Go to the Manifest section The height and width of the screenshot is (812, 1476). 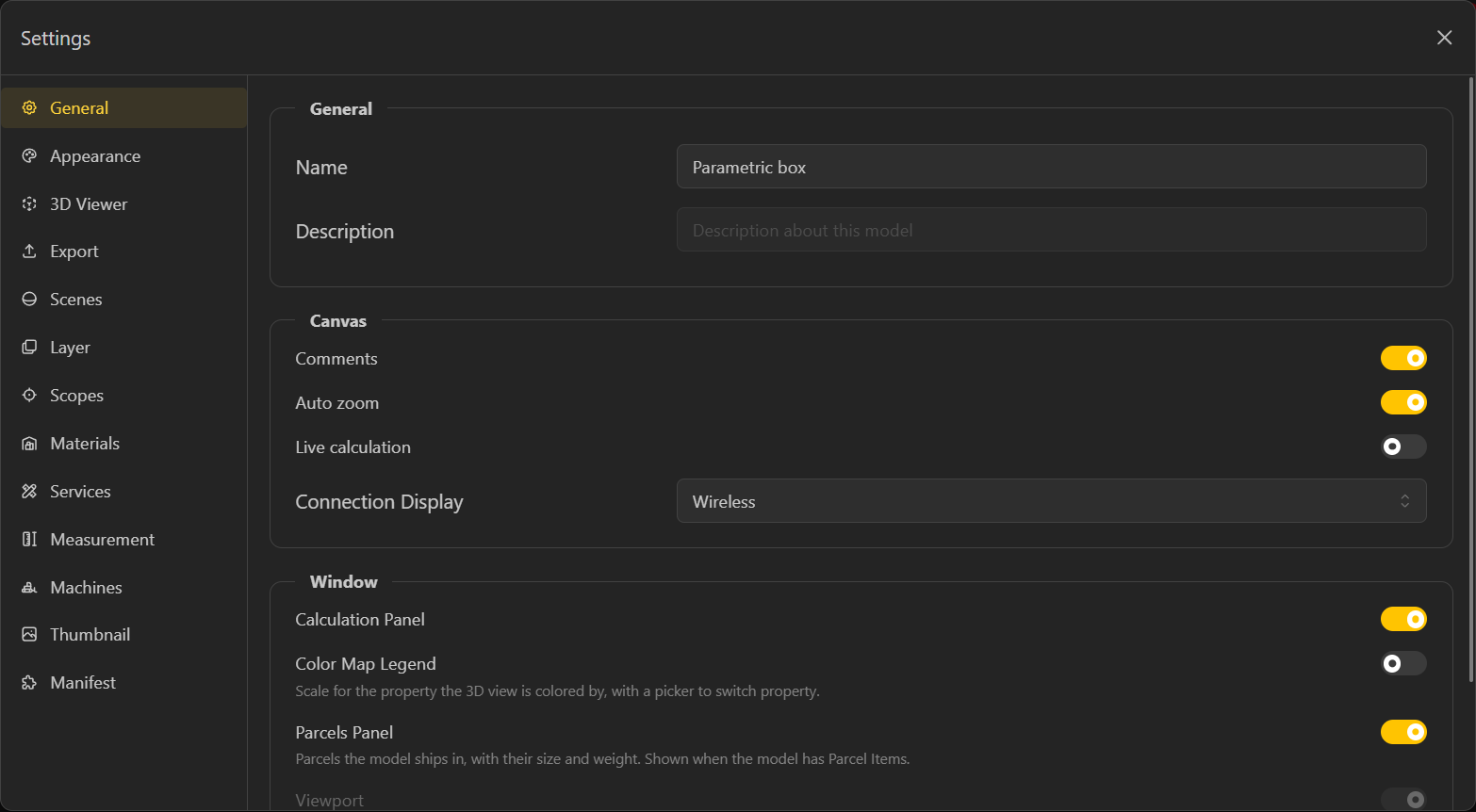coord(124,683)
